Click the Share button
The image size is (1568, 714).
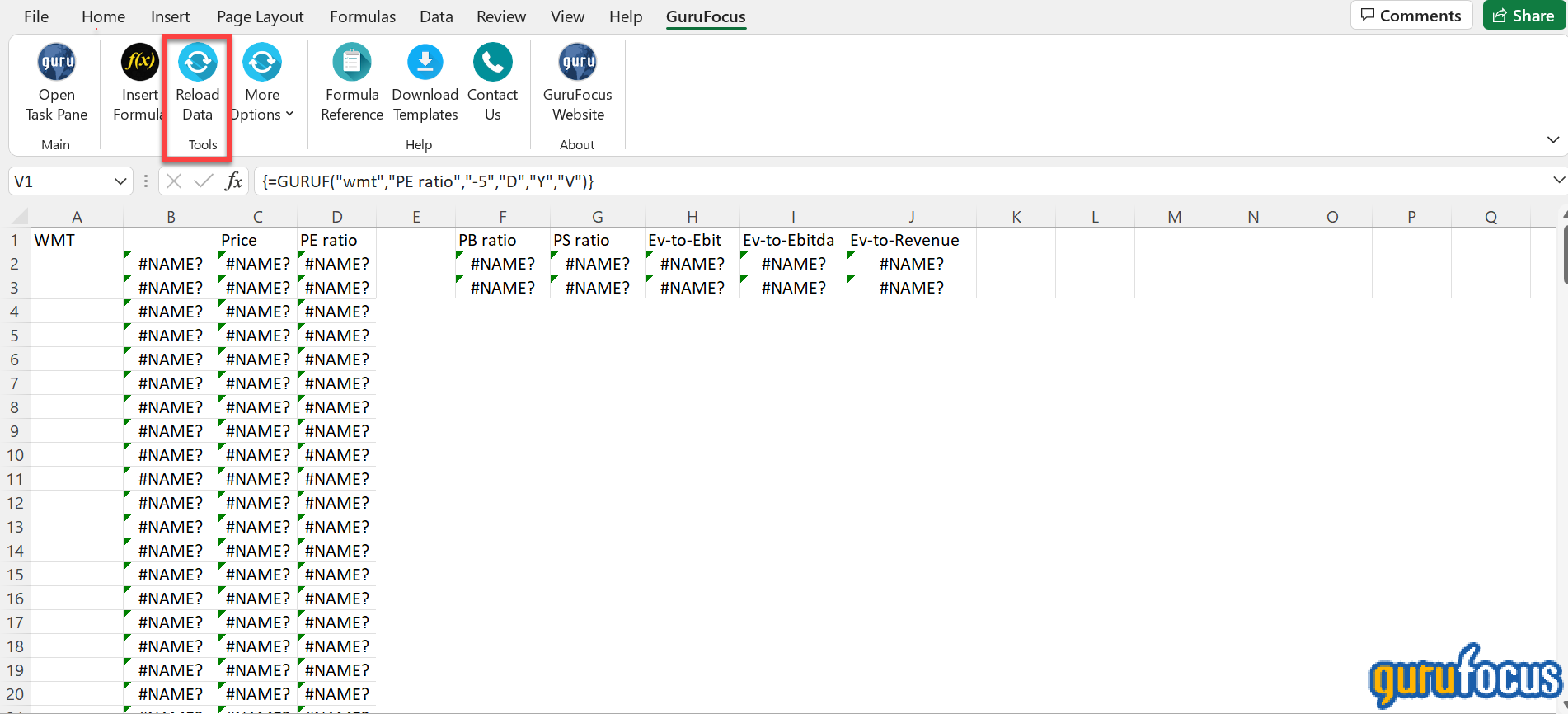click(1523, 16)
